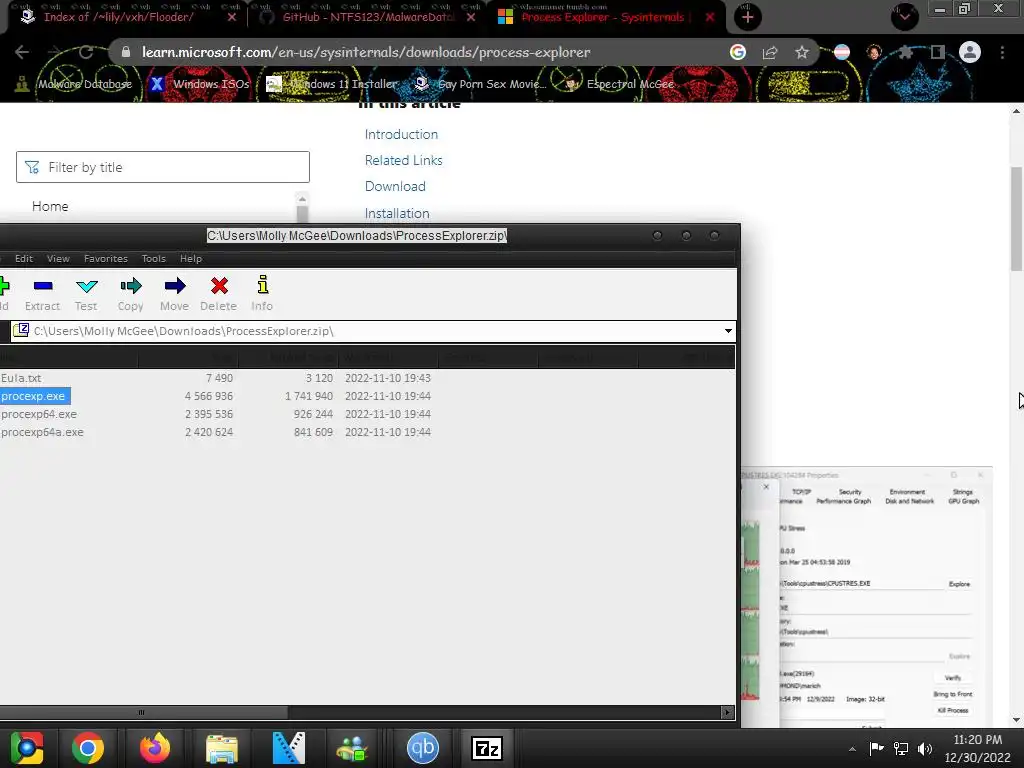Open the Espectral McGee bookmark

point(619,84)
